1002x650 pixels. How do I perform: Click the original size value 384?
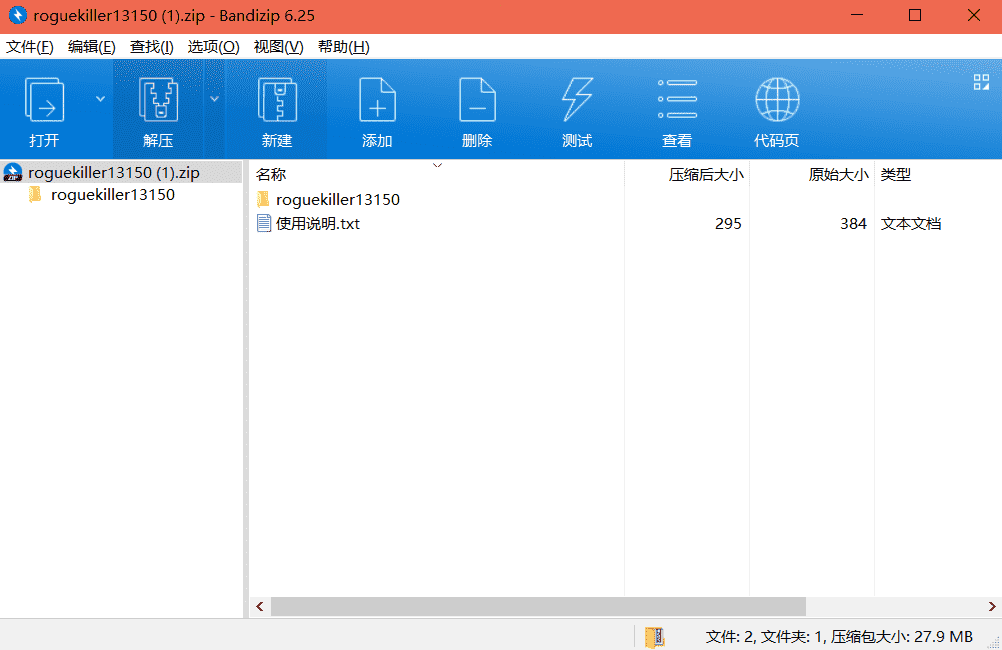pos(853,224)
